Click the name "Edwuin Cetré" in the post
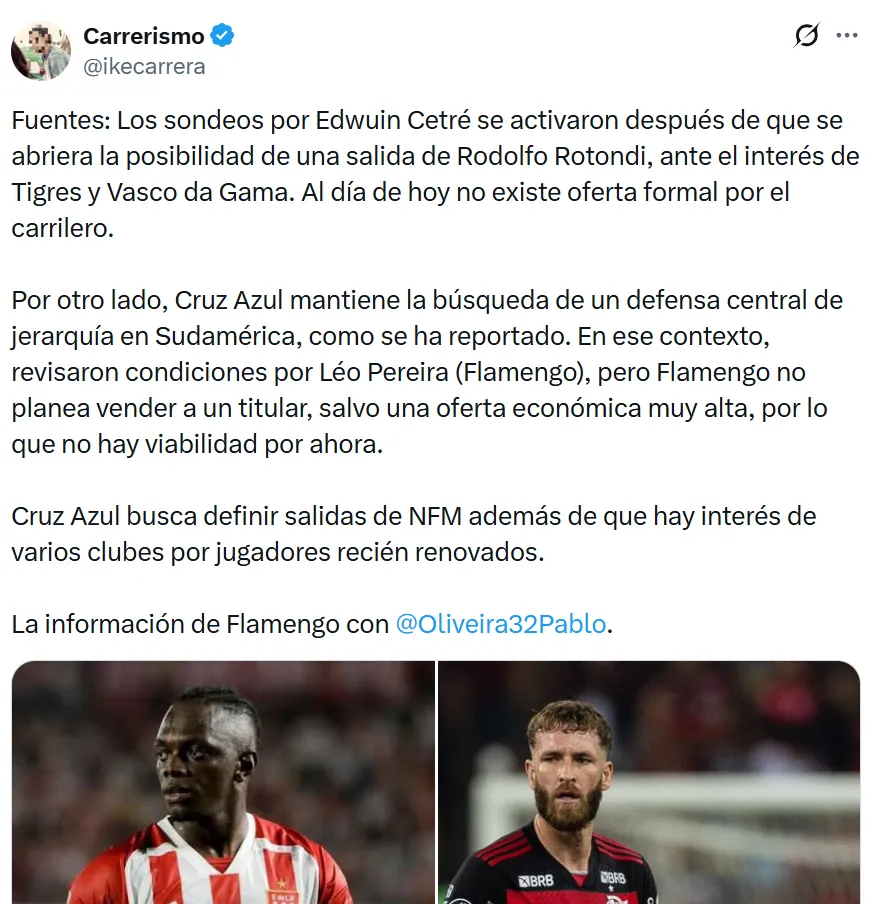The image size is (885, 904). [393, 120]
